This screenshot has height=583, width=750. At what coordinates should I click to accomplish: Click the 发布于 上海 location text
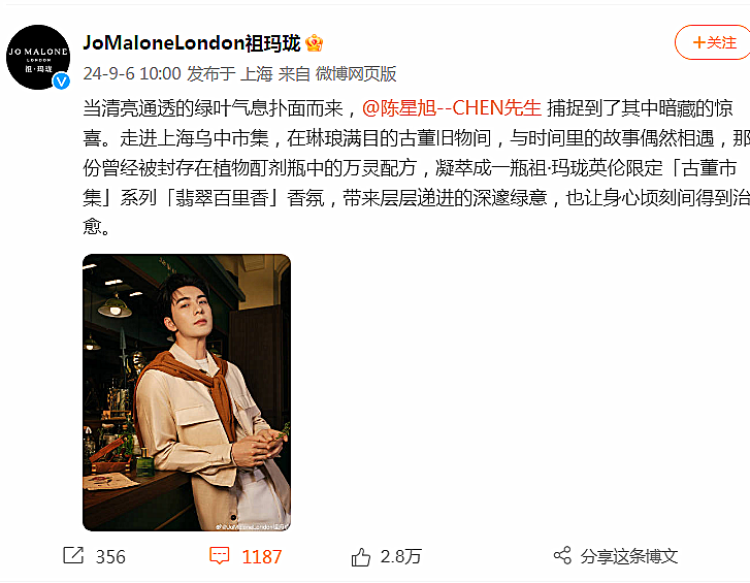230,74
